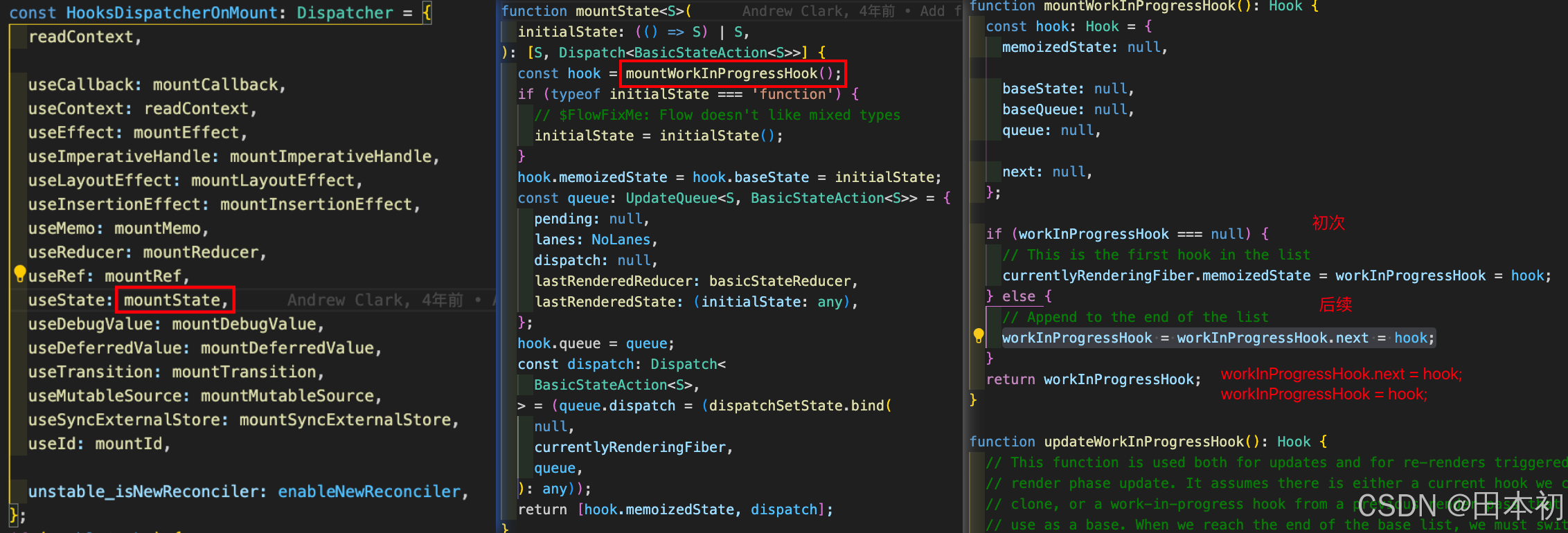Select the useCallback: mountCallback line

pos(157,84)
